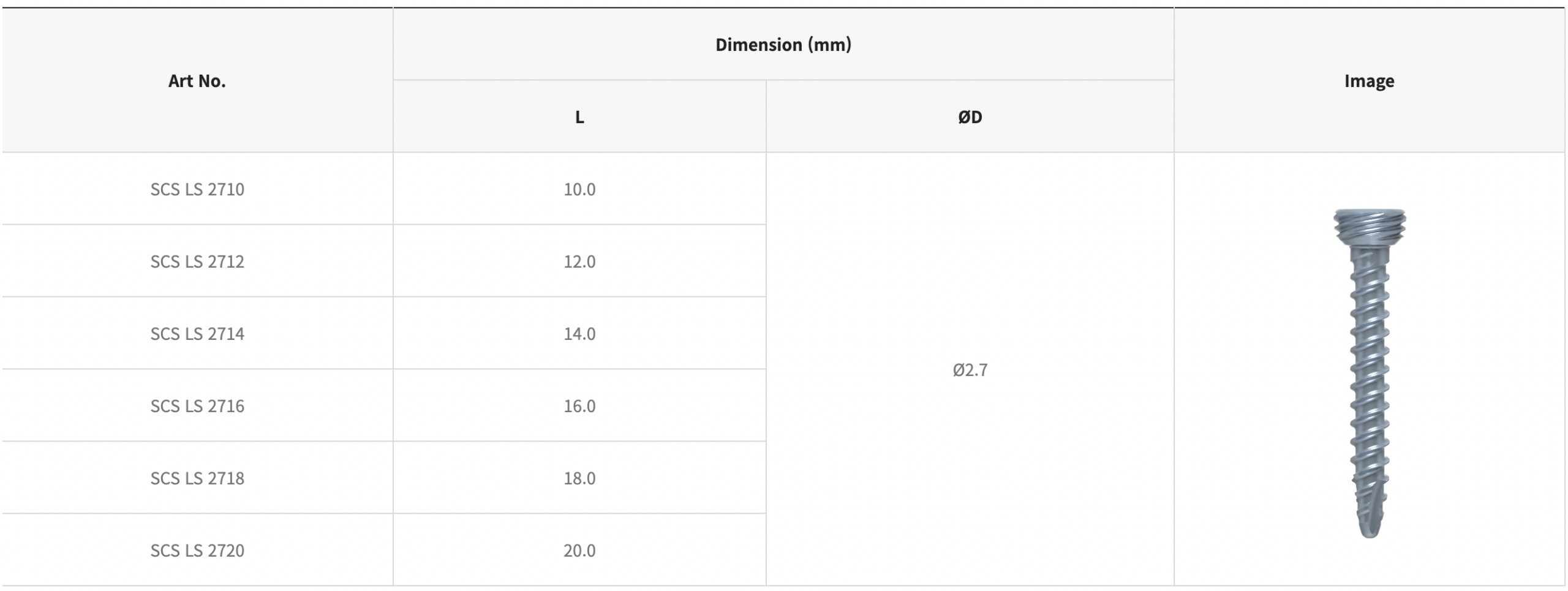Select article number SCS LS 2720
The image size is (1568, 591).
click(197, 551)
